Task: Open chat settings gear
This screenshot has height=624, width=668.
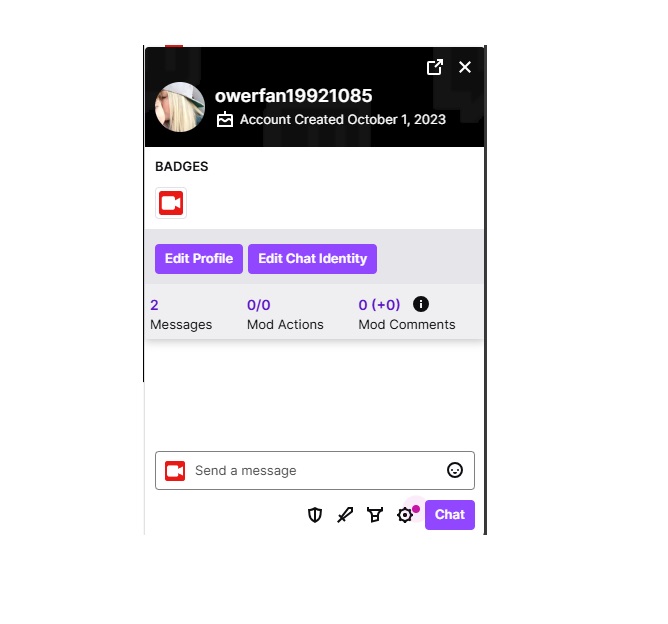Action: click(x=405, y=515)
